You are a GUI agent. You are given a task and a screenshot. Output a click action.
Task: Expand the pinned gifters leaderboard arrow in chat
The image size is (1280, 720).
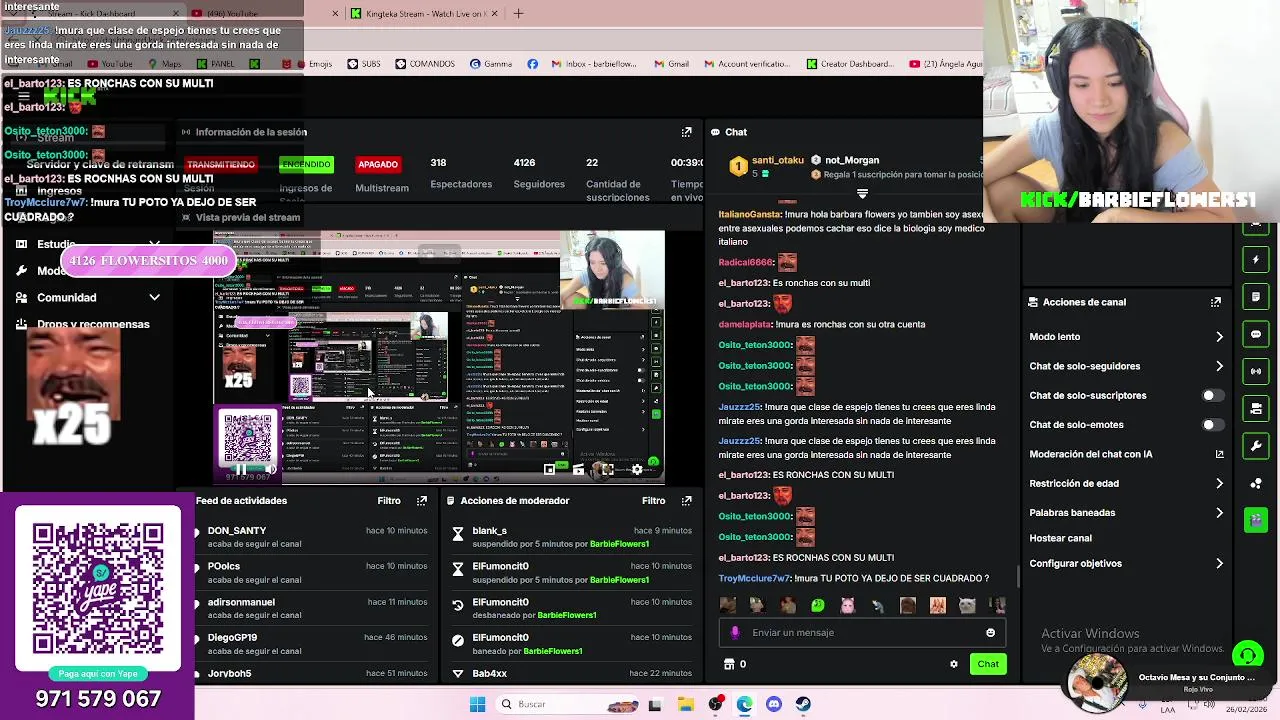862,194
